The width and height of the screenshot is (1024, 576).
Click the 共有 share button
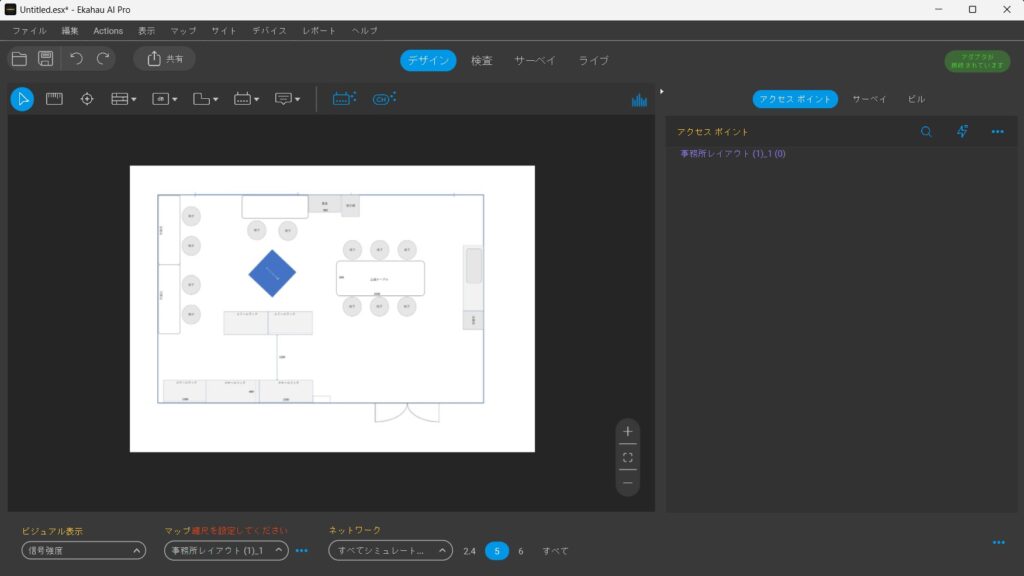(165, 59)
